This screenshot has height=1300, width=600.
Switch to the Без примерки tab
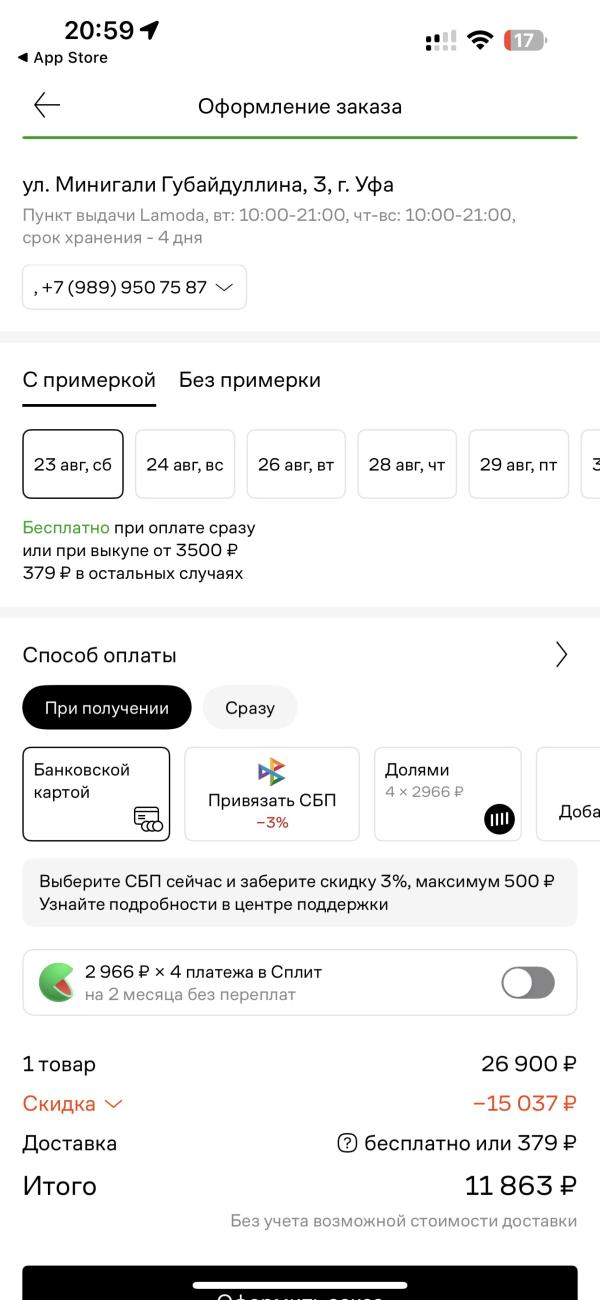pyautogui.click(x=250, y=380)
